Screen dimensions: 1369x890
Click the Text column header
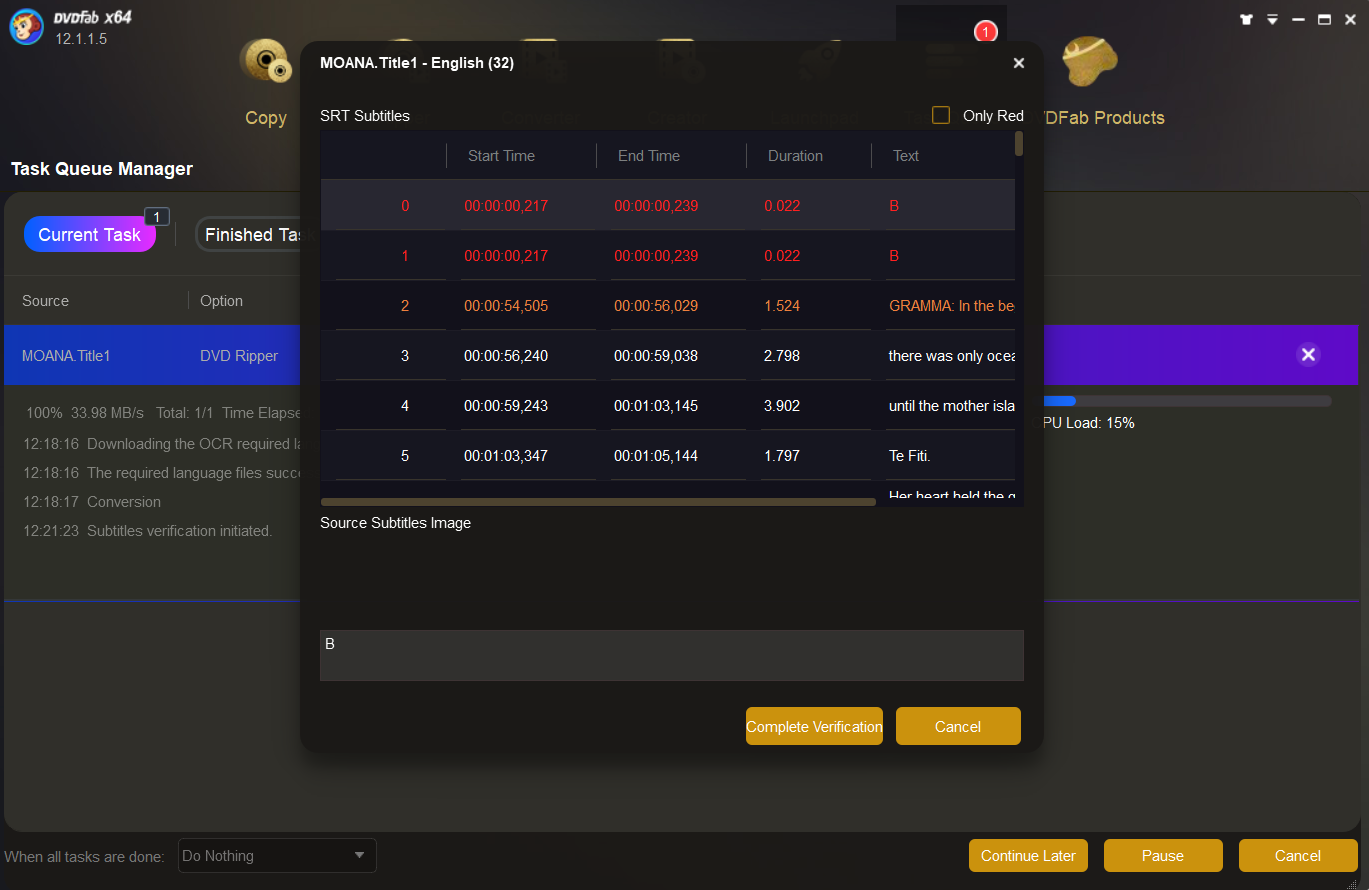coord(906,156)
